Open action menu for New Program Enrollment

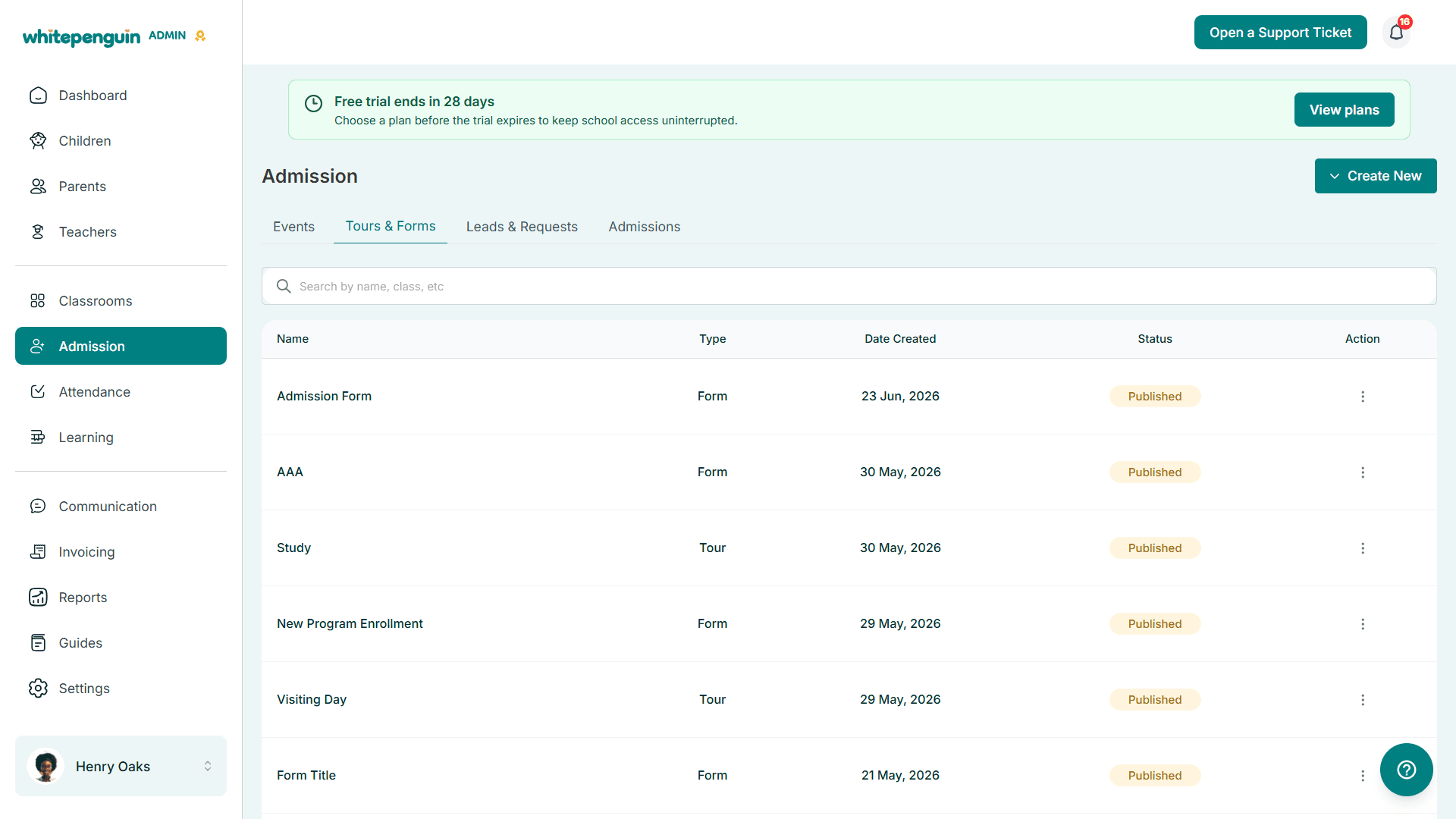click(x=1363, y=624)
